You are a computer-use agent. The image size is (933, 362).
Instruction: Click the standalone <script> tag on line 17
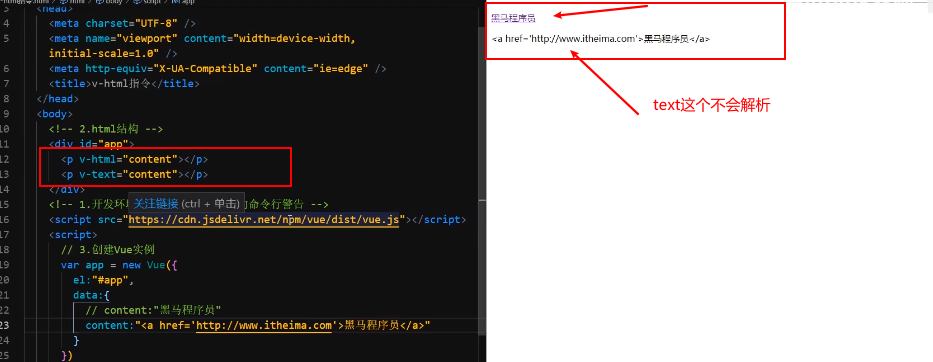[73, 235]
